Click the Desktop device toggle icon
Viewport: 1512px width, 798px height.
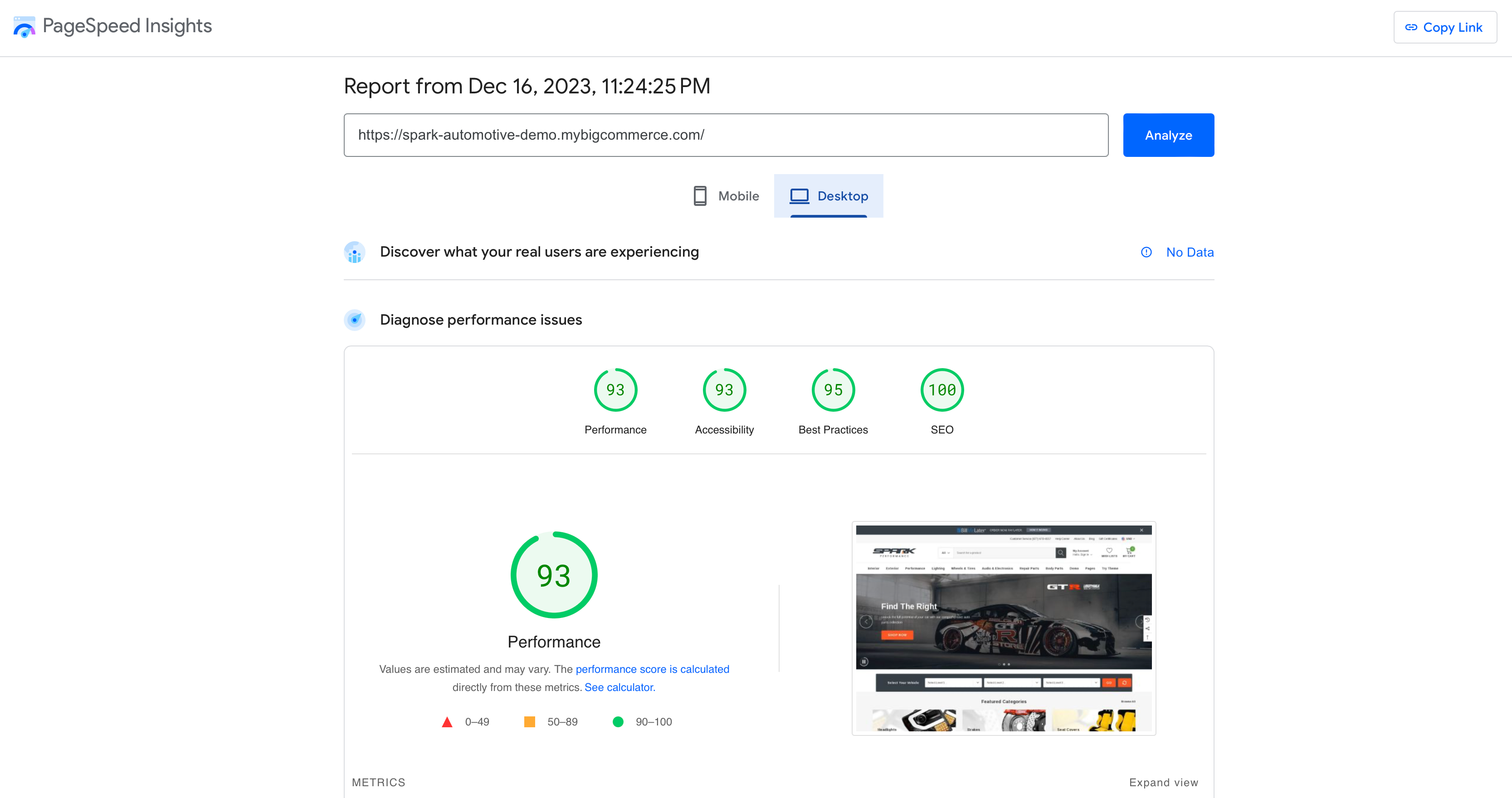799,196
